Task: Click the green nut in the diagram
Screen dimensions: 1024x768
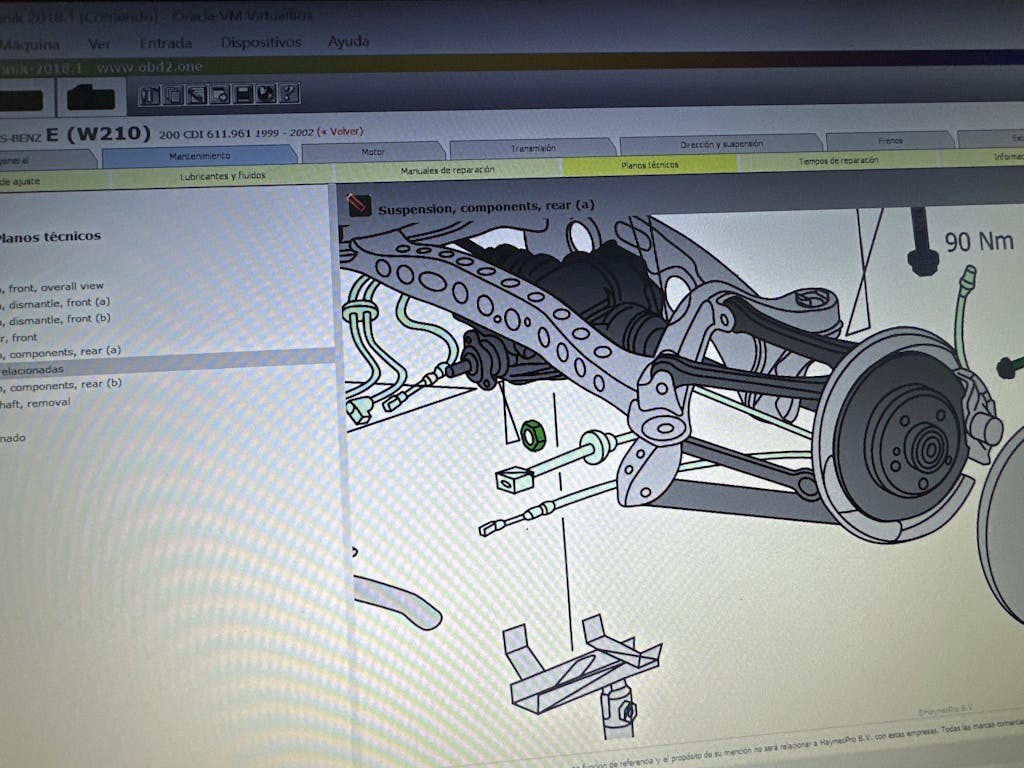Action: (532, 433)
